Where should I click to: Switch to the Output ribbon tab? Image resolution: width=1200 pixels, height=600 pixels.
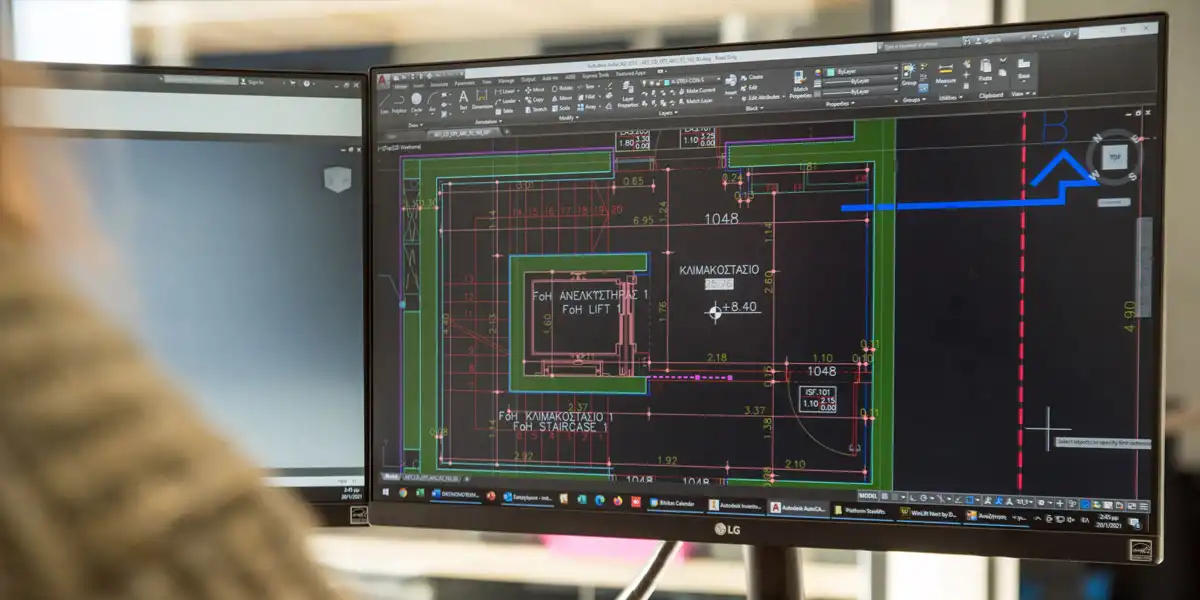coord(528,81)
